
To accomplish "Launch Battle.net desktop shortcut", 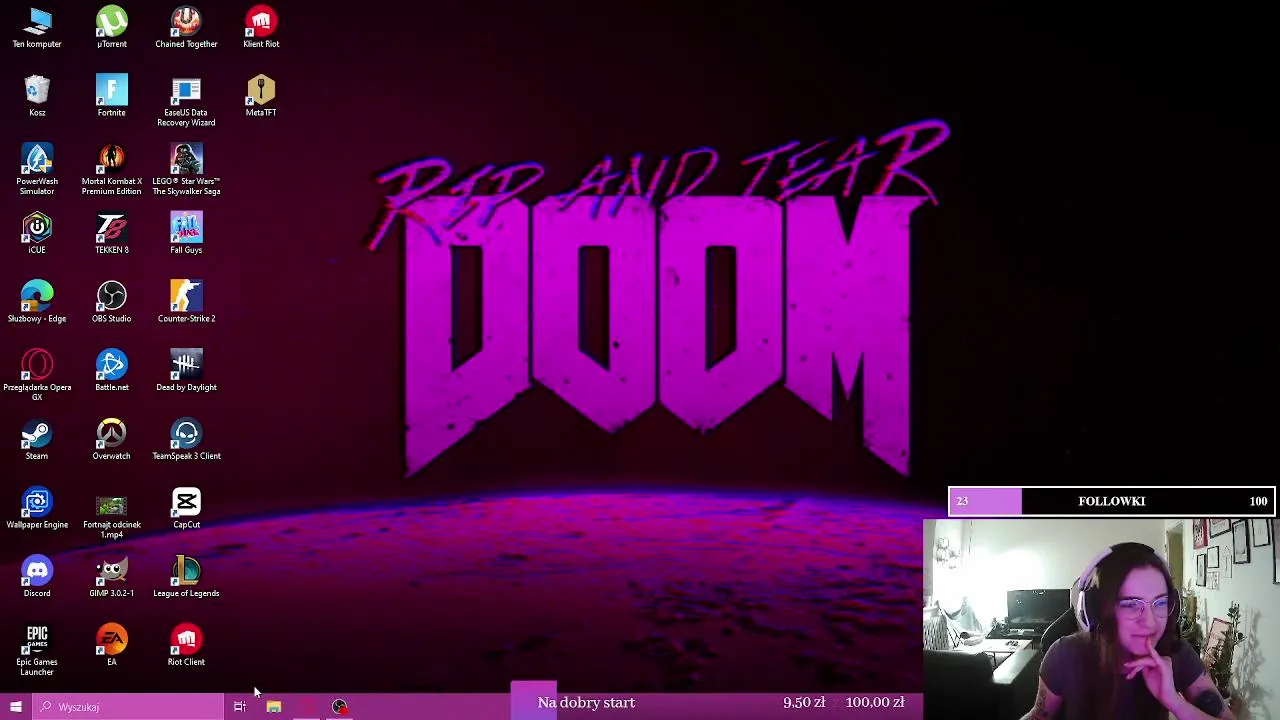I will click(x=111, y=370).
